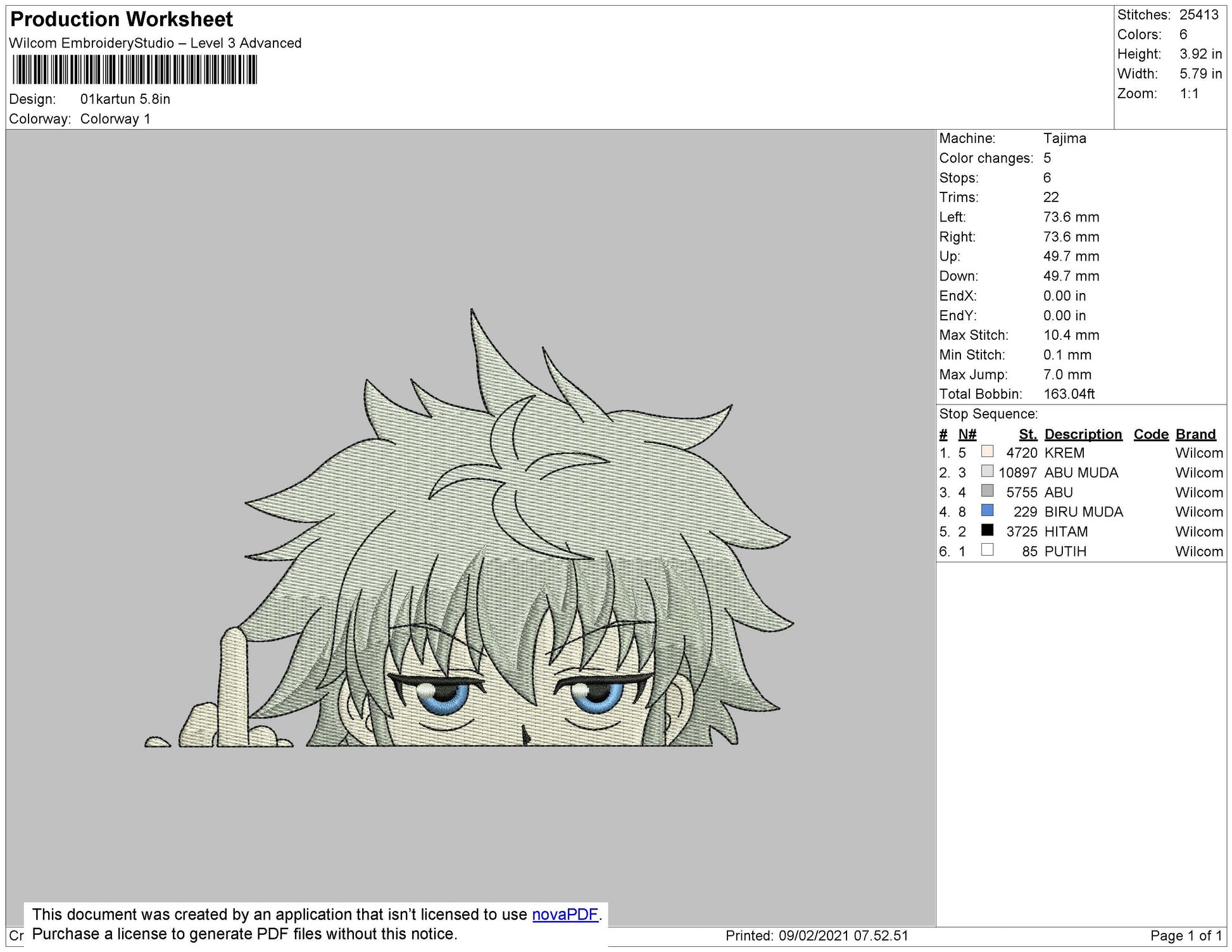Click the N# column header
This screenshot has height=952, width=1232.
click(x=967, y=434)
